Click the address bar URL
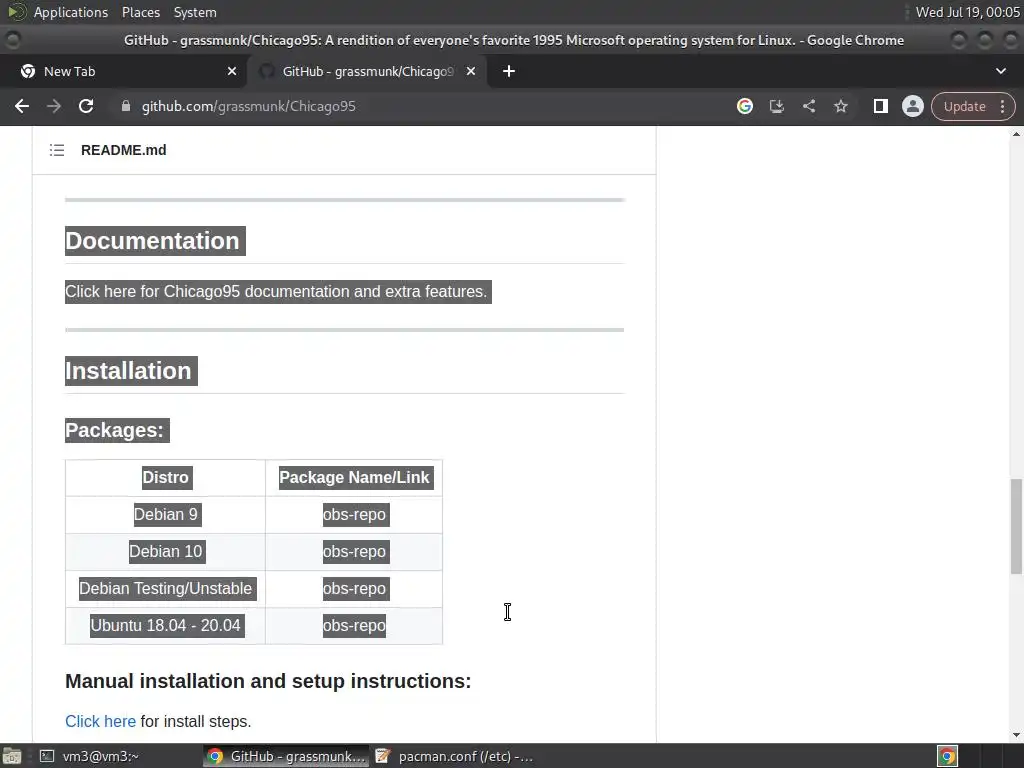 248,106
